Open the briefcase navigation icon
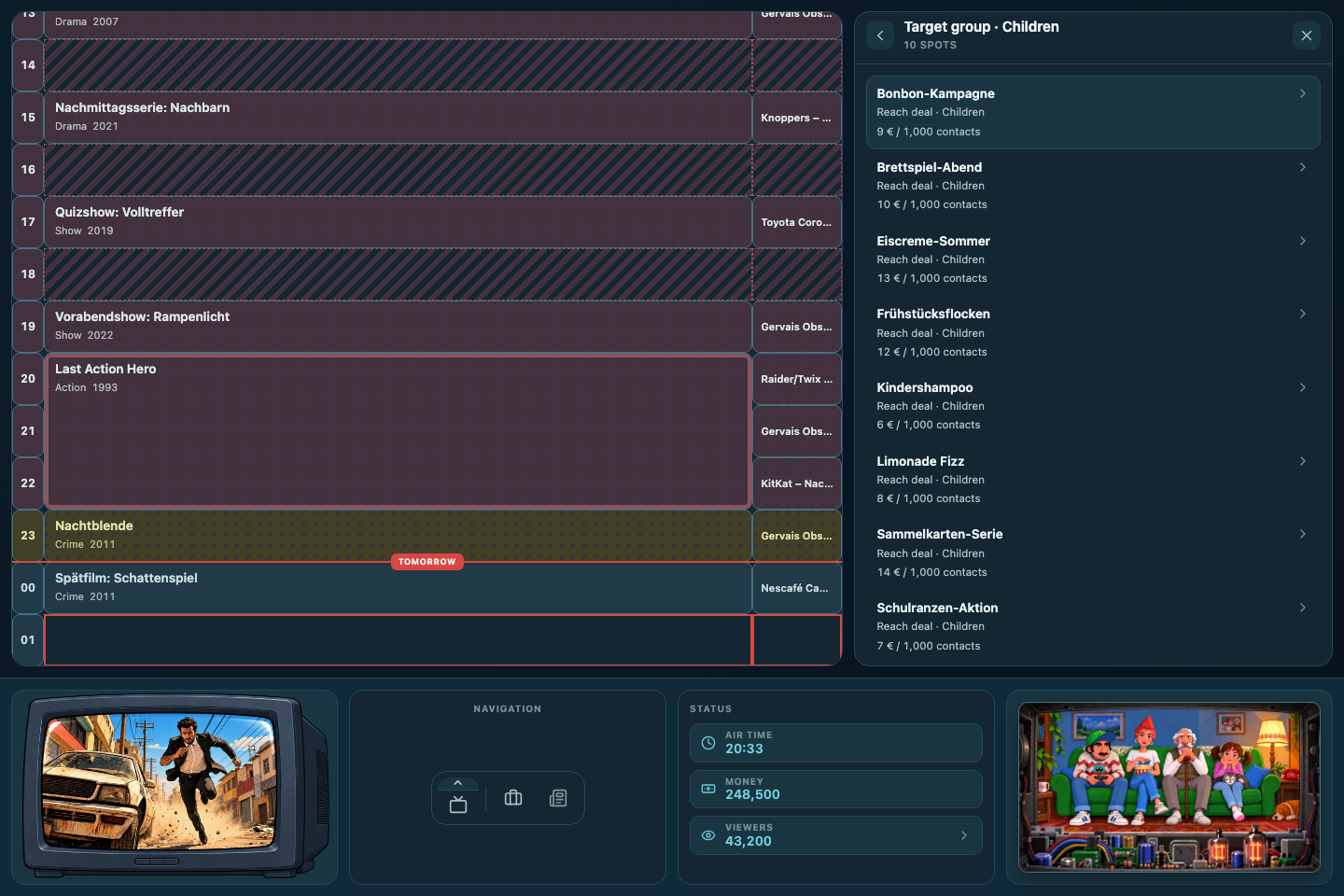Image resolution: width=1344 pixels, height=896 pixels. [513, 798]
